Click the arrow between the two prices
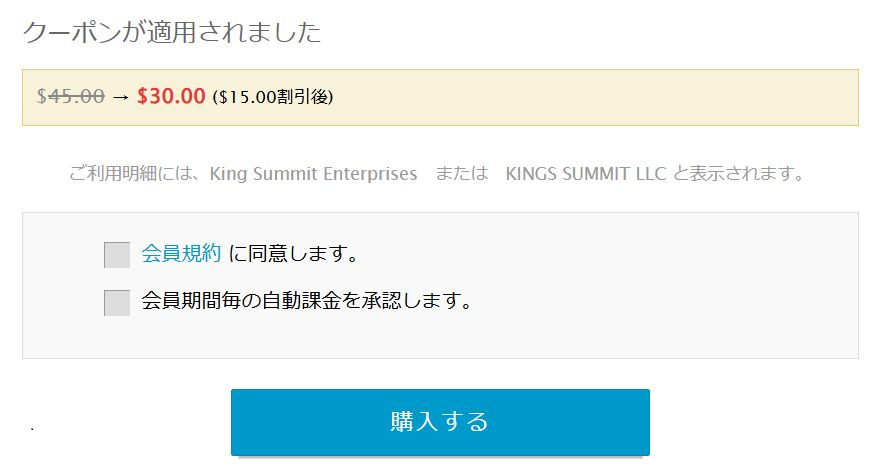The width and height of the screenshot is (871, 476). pos(121,97)
